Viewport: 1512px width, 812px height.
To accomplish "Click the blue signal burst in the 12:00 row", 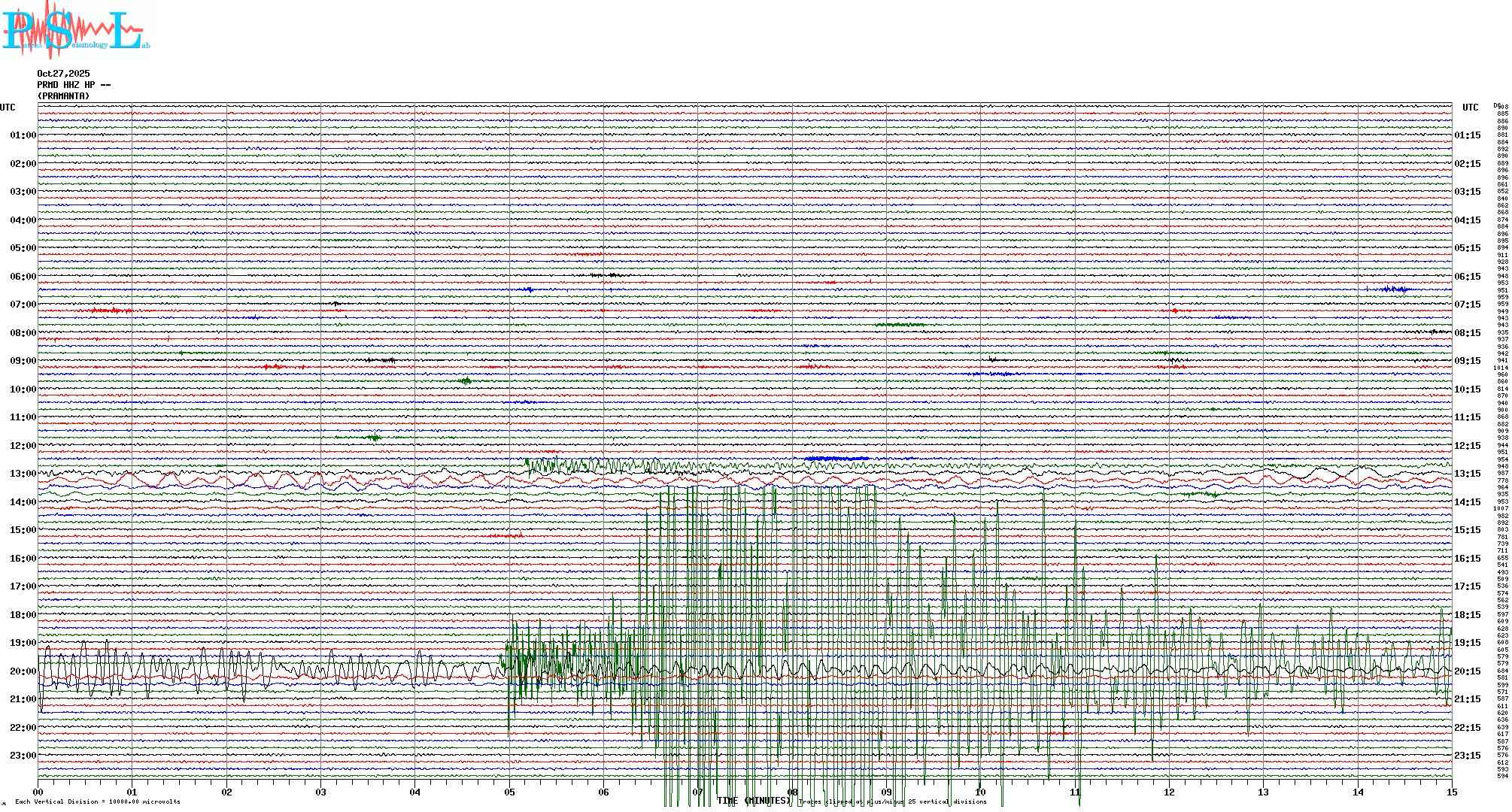I will [836, 459].
